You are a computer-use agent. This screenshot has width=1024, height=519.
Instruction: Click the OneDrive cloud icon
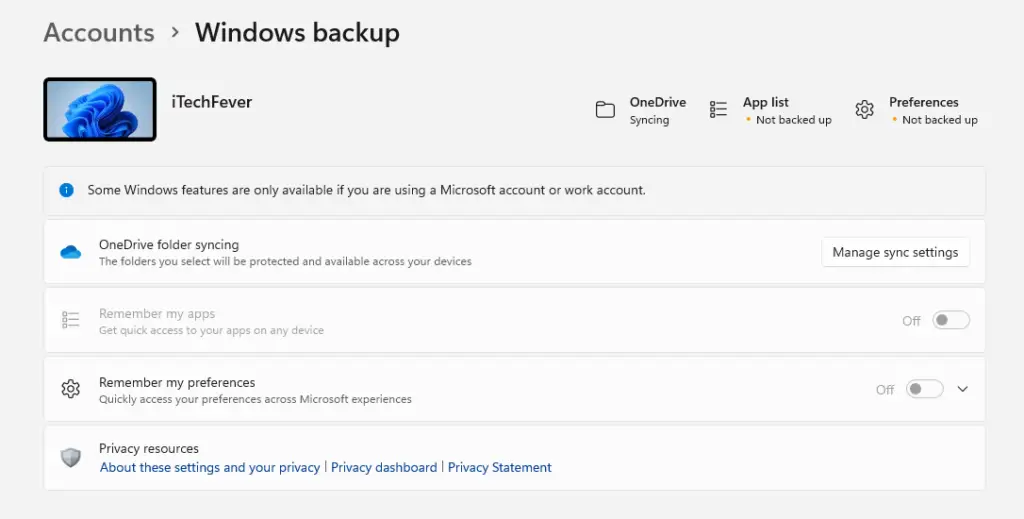(71, 252)
